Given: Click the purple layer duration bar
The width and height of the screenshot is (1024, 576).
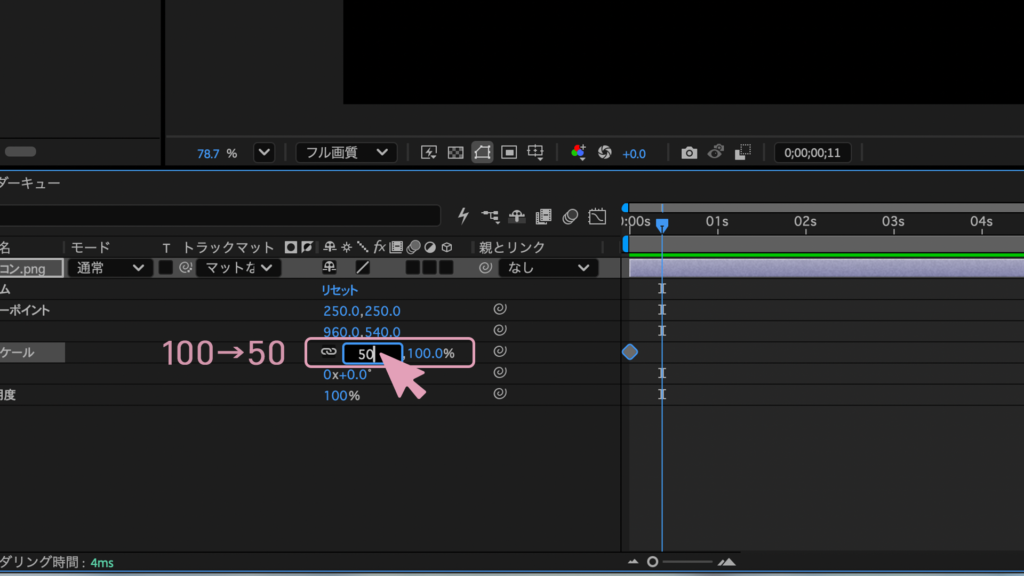Looking at the screenshot, I should click(826, 268).
